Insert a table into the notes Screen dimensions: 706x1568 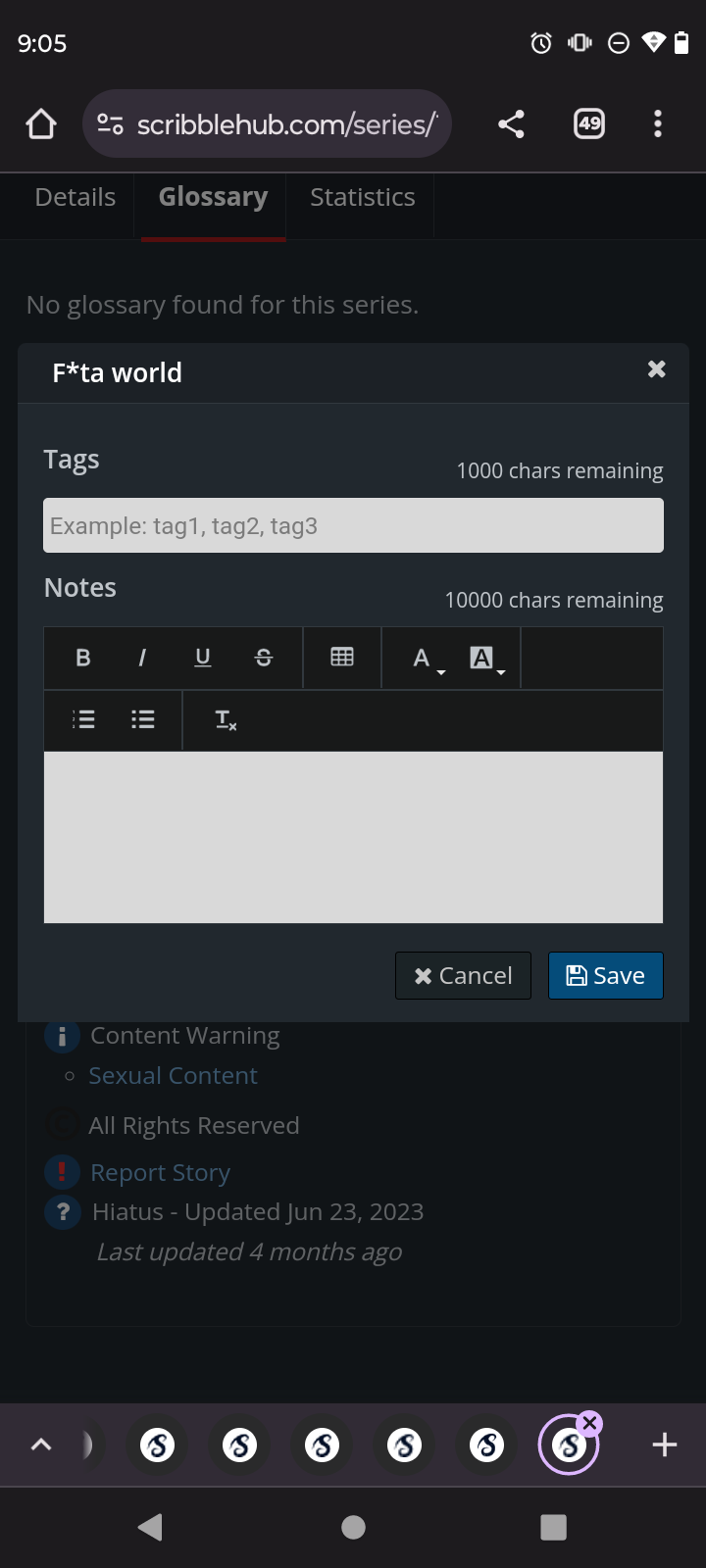click(342, 658)
